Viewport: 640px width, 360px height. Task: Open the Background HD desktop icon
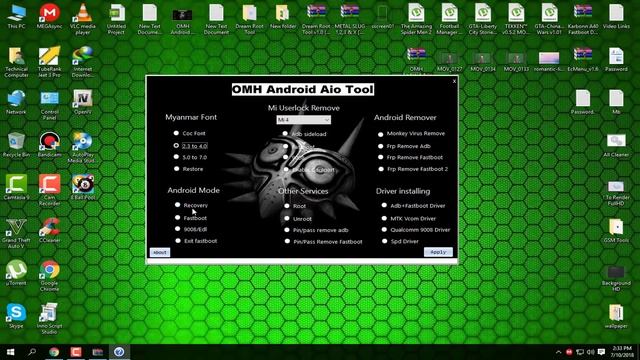pos(616,279)
